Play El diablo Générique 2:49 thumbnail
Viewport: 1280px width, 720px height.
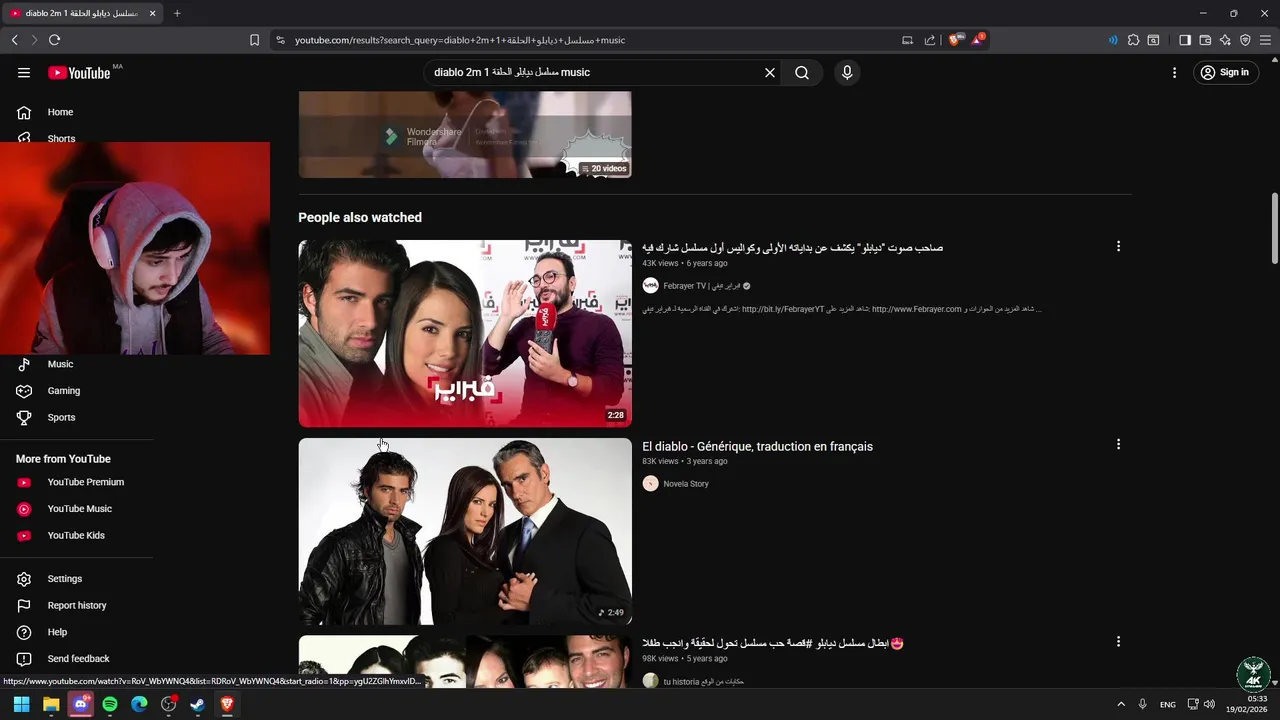pos(465,531)
